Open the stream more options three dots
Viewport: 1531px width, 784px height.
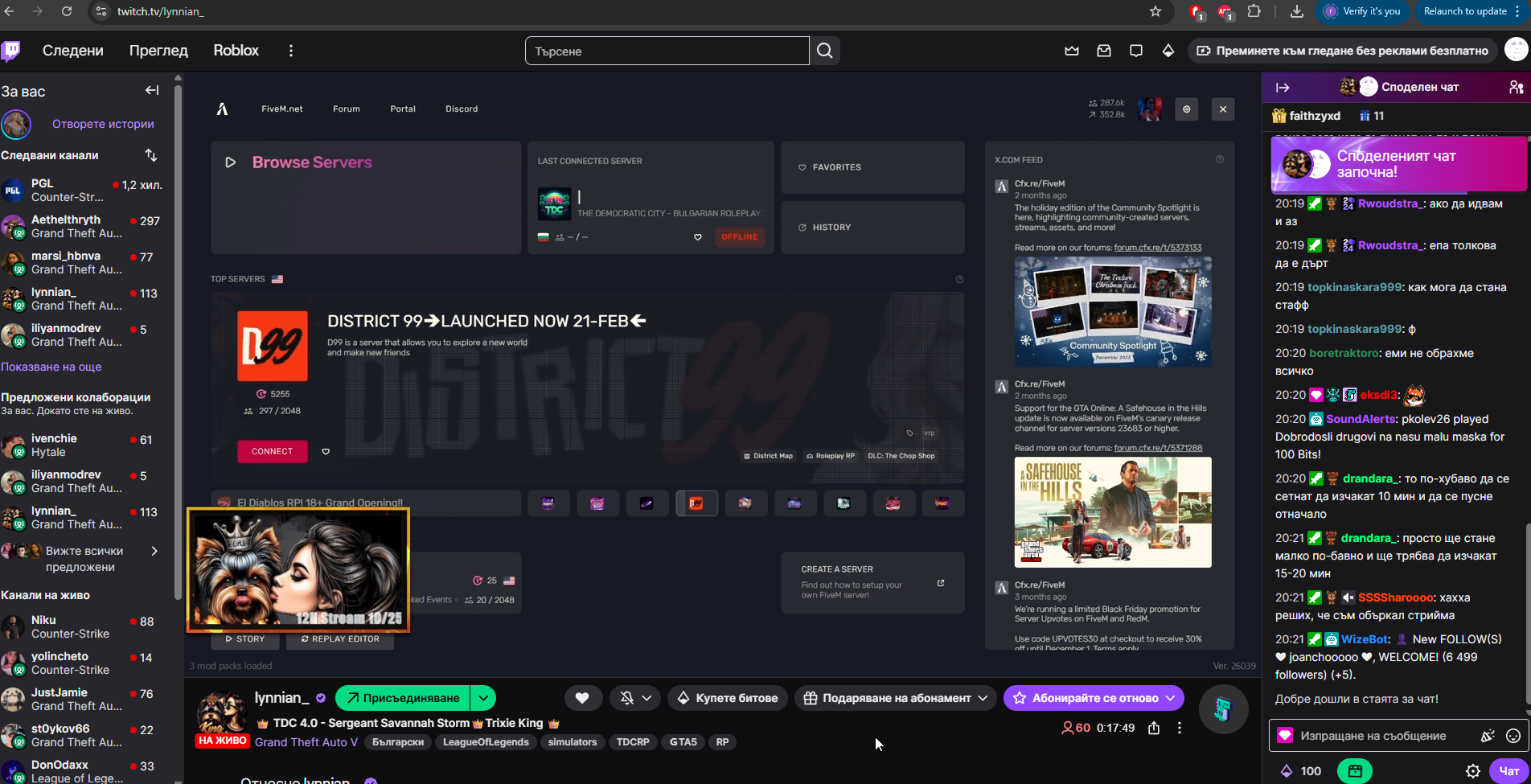point(1180,728)
